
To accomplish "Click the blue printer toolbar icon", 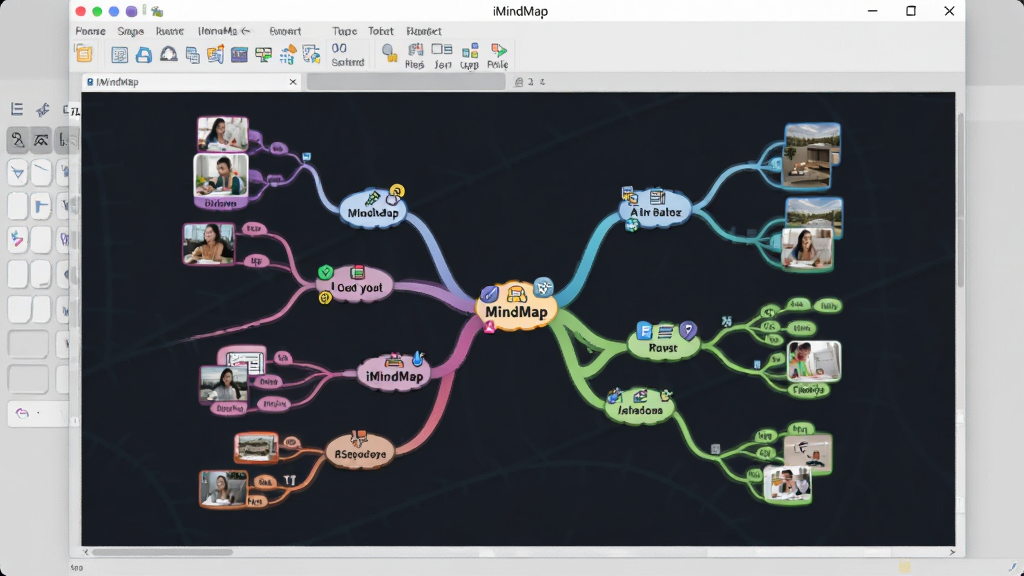I will click(144, 55).
